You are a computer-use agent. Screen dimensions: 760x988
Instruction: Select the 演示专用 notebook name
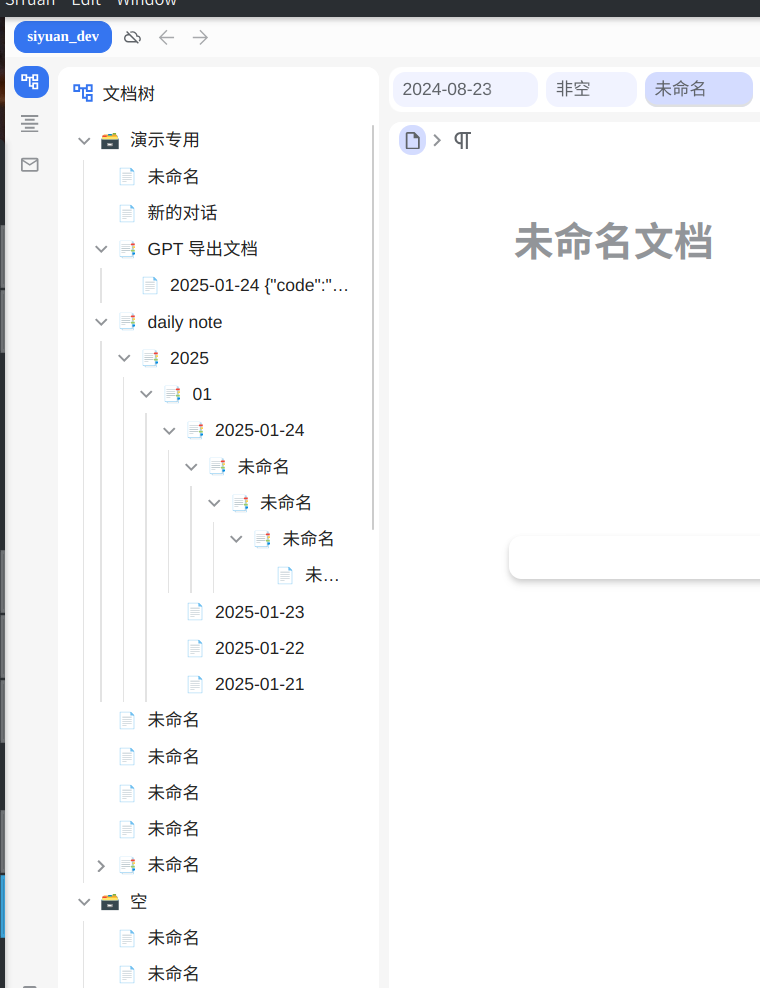click(x=164, y=140)
